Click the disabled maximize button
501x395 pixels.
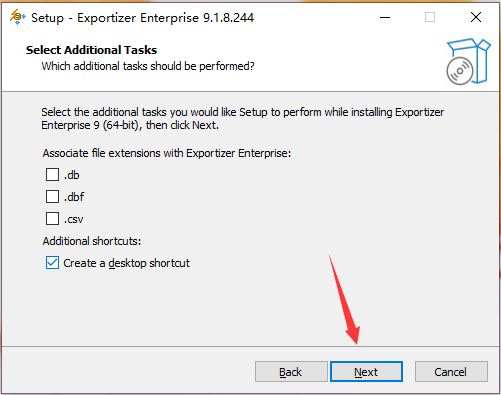(x=430, y=17)
